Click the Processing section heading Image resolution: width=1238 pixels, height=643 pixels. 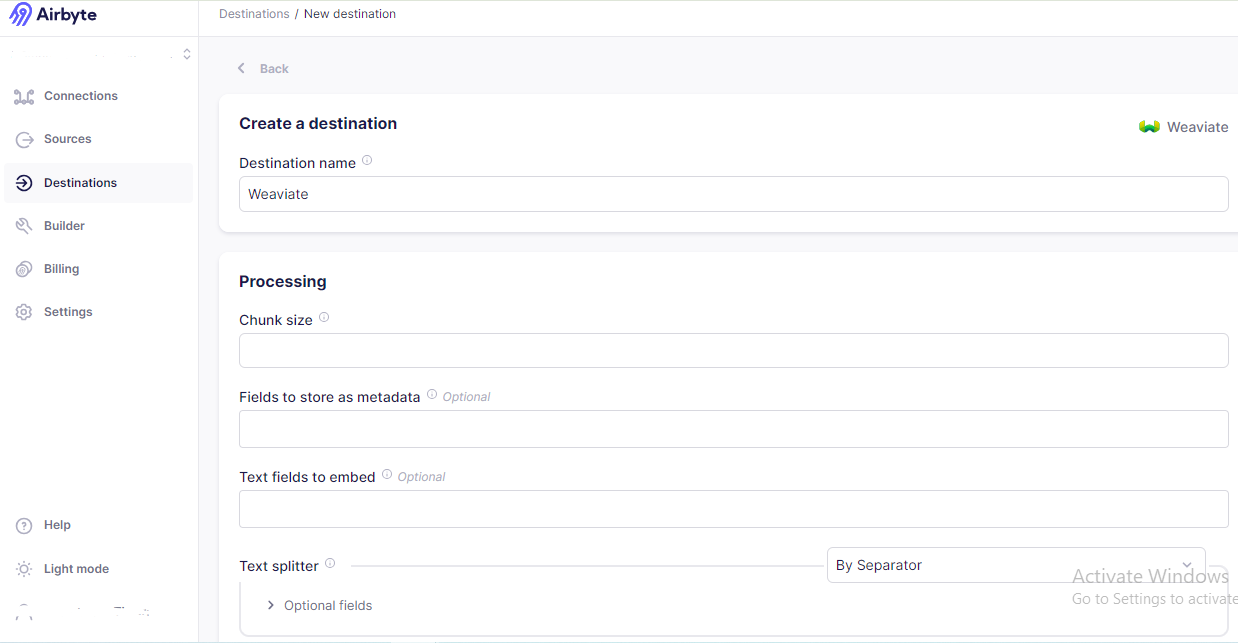(283, 281)
